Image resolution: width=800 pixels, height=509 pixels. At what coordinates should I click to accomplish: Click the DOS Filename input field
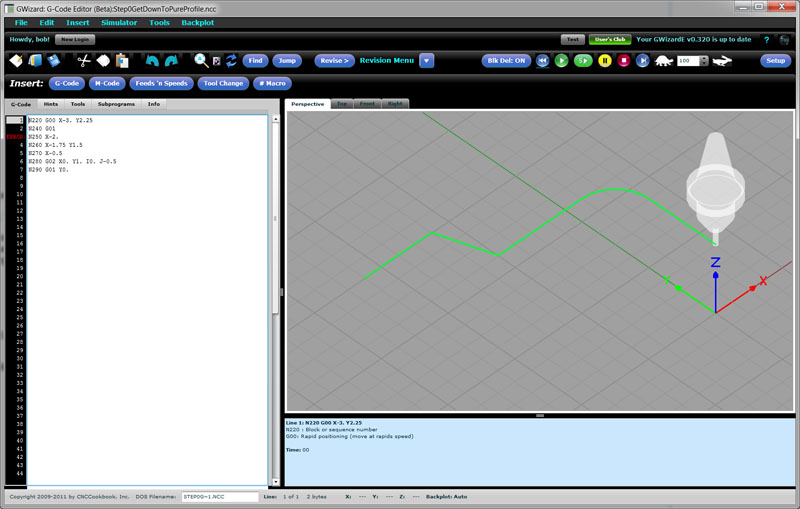pos(216,496)
